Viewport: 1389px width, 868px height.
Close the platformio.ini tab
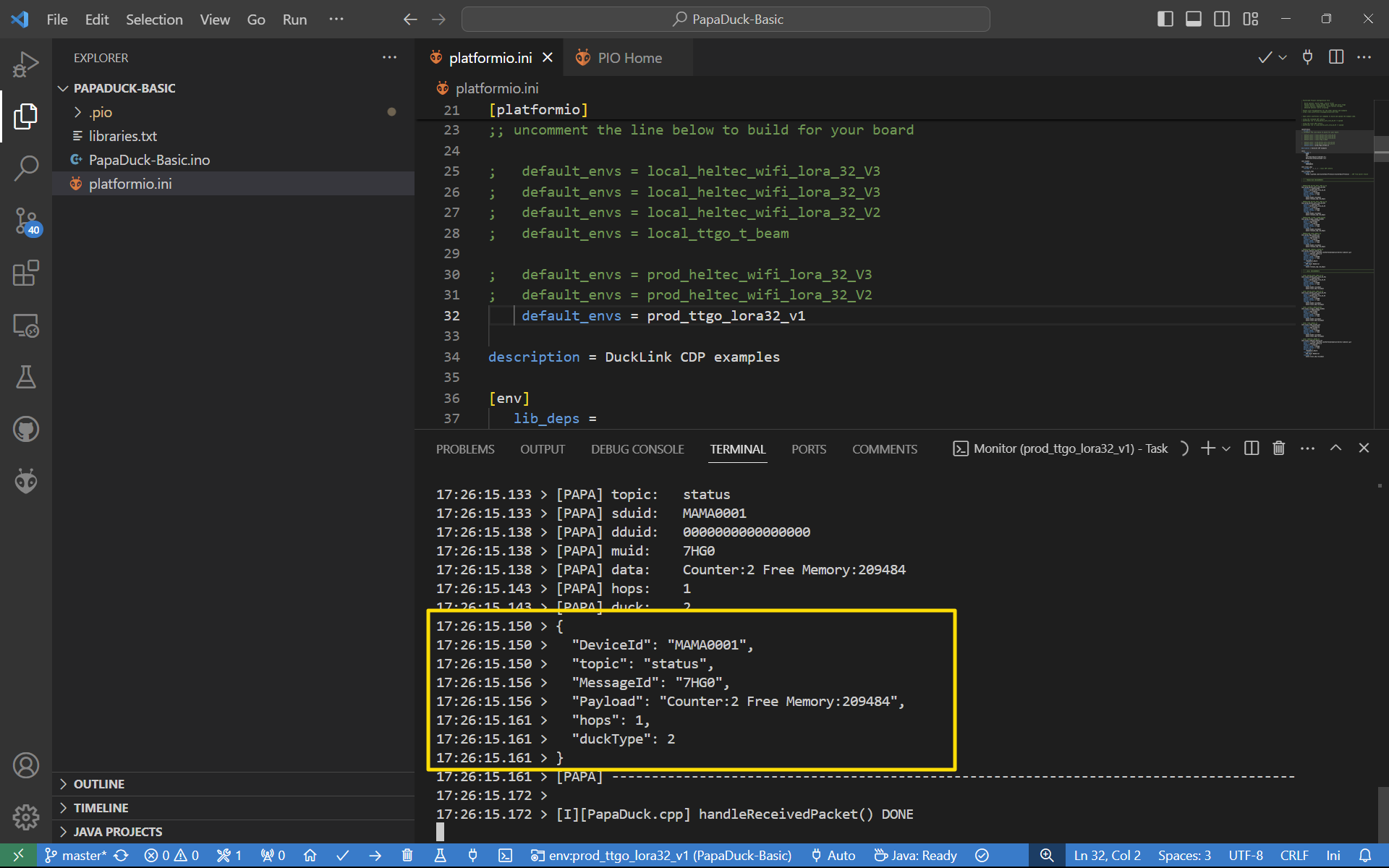[x=548, y=58]
